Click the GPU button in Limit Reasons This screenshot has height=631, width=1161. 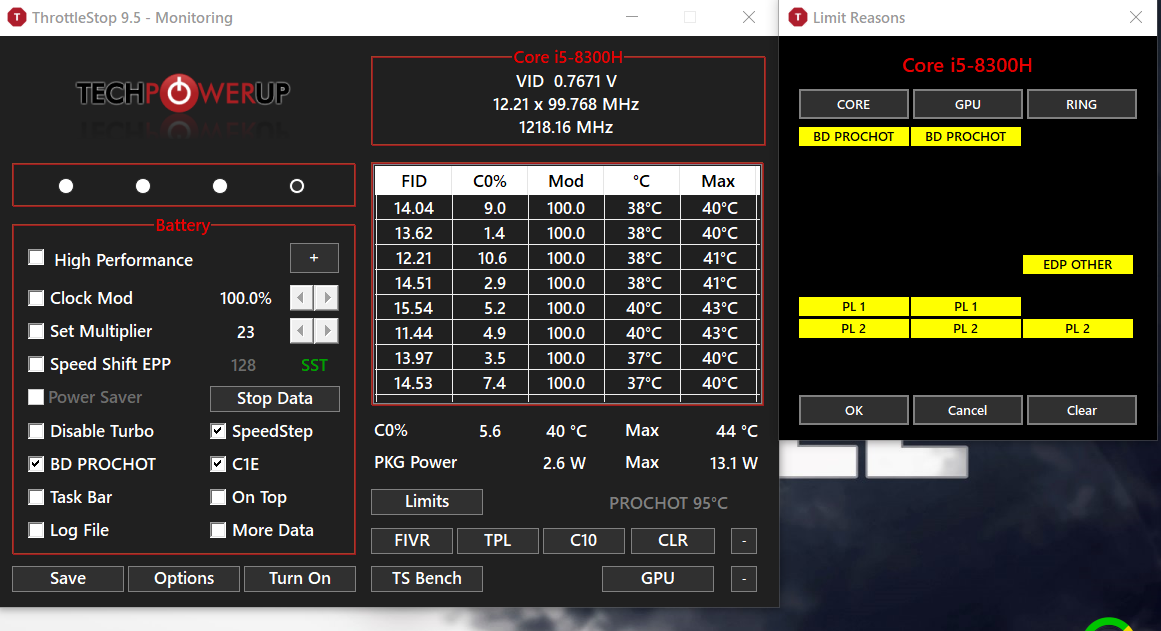click(968, 104)
